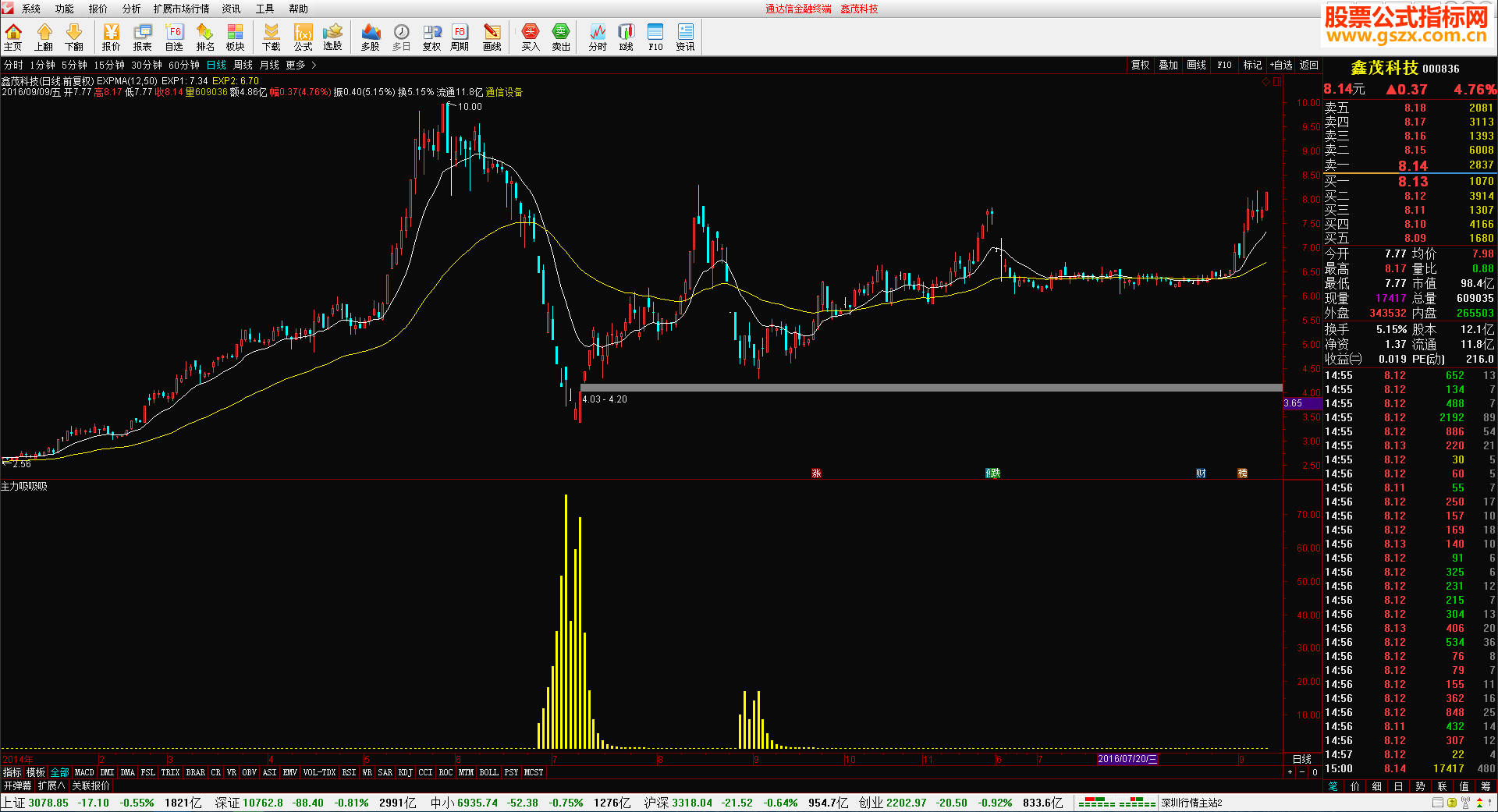This screenshot has width=1498, height=812.
Task: Click the green 卖出 sell icon
Action: [x=561, y=37]
